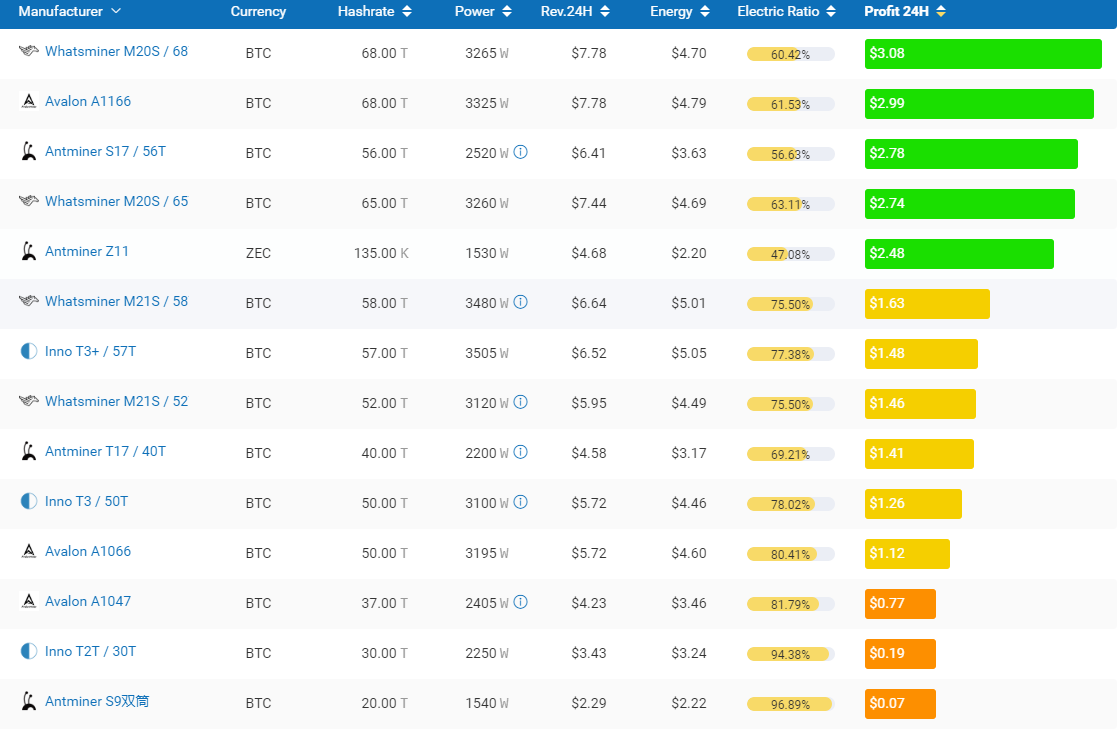1120x733 pixels.
Task: Open the Avalon A1066 link
Action: [x=88, y=552]
